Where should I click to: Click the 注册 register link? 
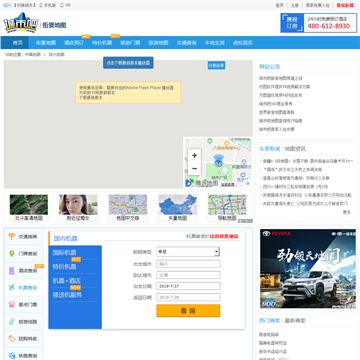coord(295,5)
